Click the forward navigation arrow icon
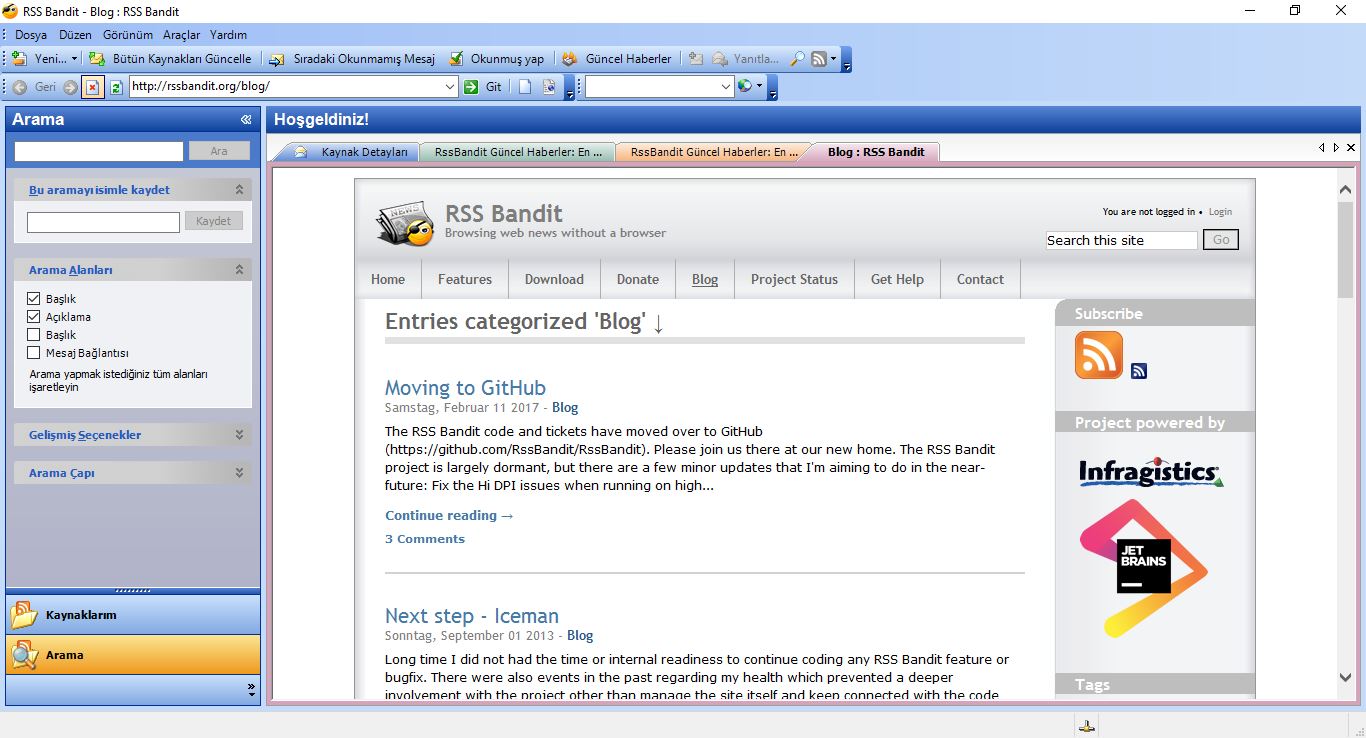 tap(70, 87)
